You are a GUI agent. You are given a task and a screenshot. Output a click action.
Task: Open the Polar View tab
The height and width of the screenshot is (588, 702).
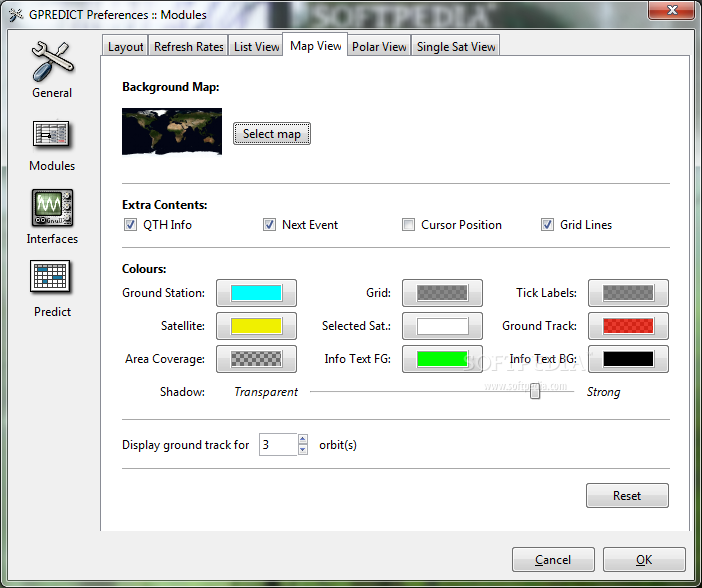point(379,46)
